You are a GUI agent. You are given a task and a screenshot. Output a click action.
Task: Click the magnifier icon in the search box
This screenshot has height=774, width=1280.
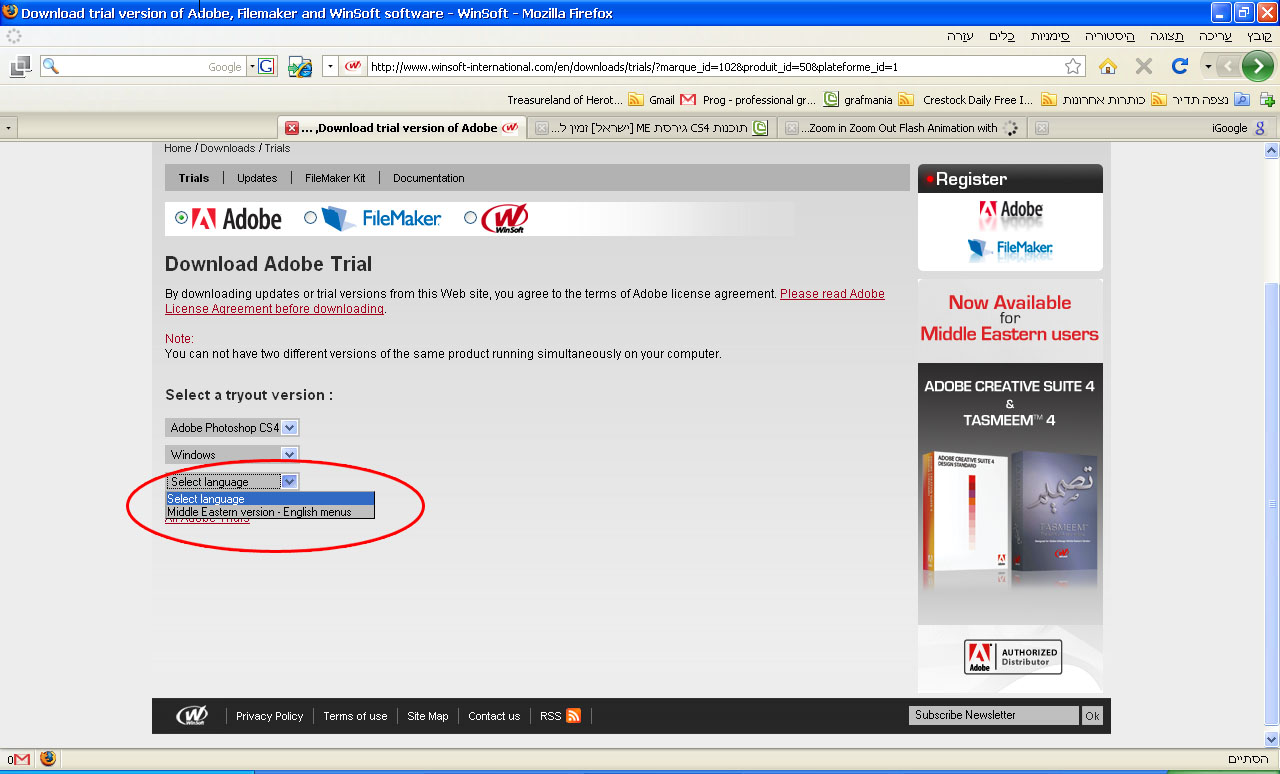[x=50, y=67]
